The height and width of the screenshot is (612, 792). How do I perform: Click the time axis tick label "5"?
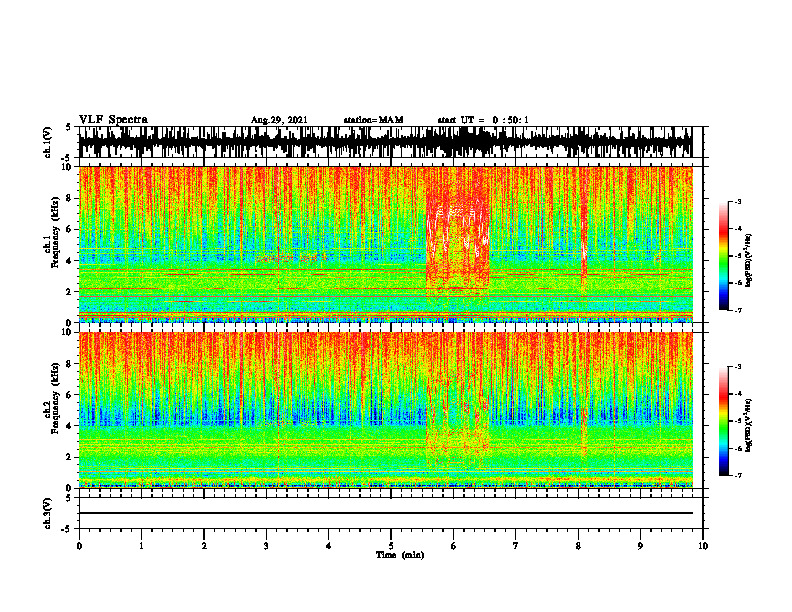click(391, 546)
